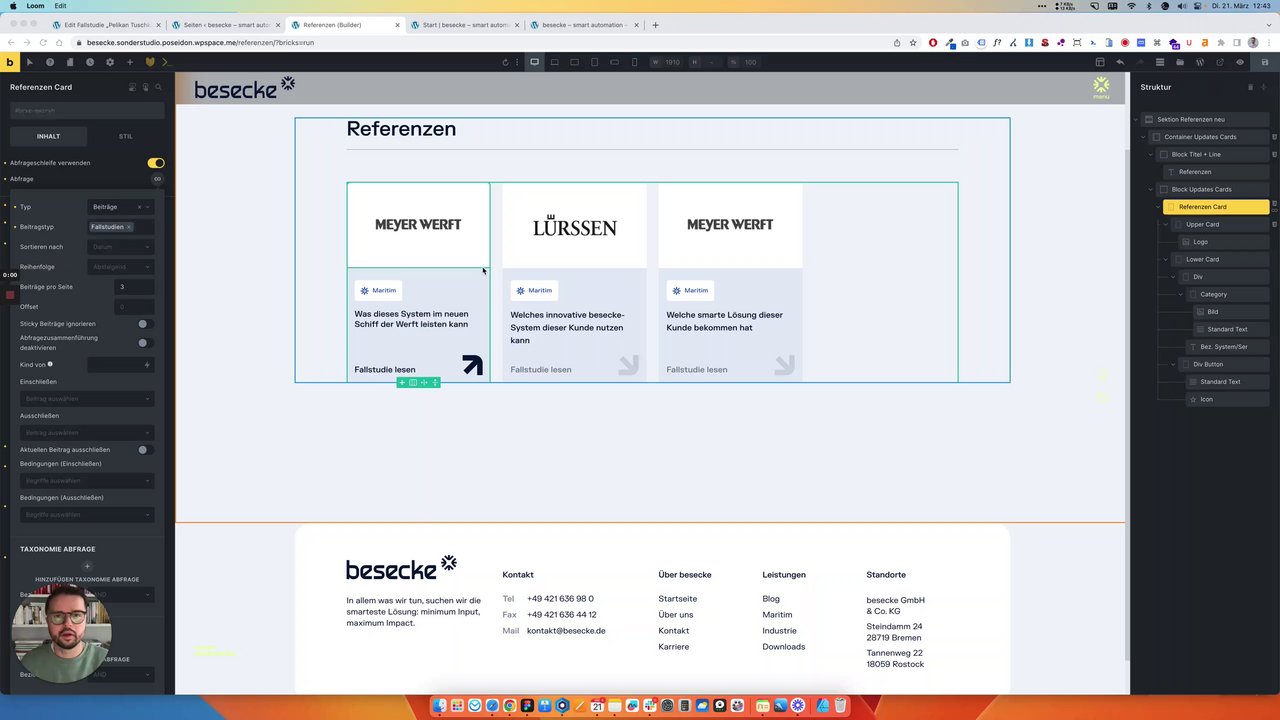Toggle Abfrageschleife verwenden off
1280x720 pixels.
click(x=156, y=163)
